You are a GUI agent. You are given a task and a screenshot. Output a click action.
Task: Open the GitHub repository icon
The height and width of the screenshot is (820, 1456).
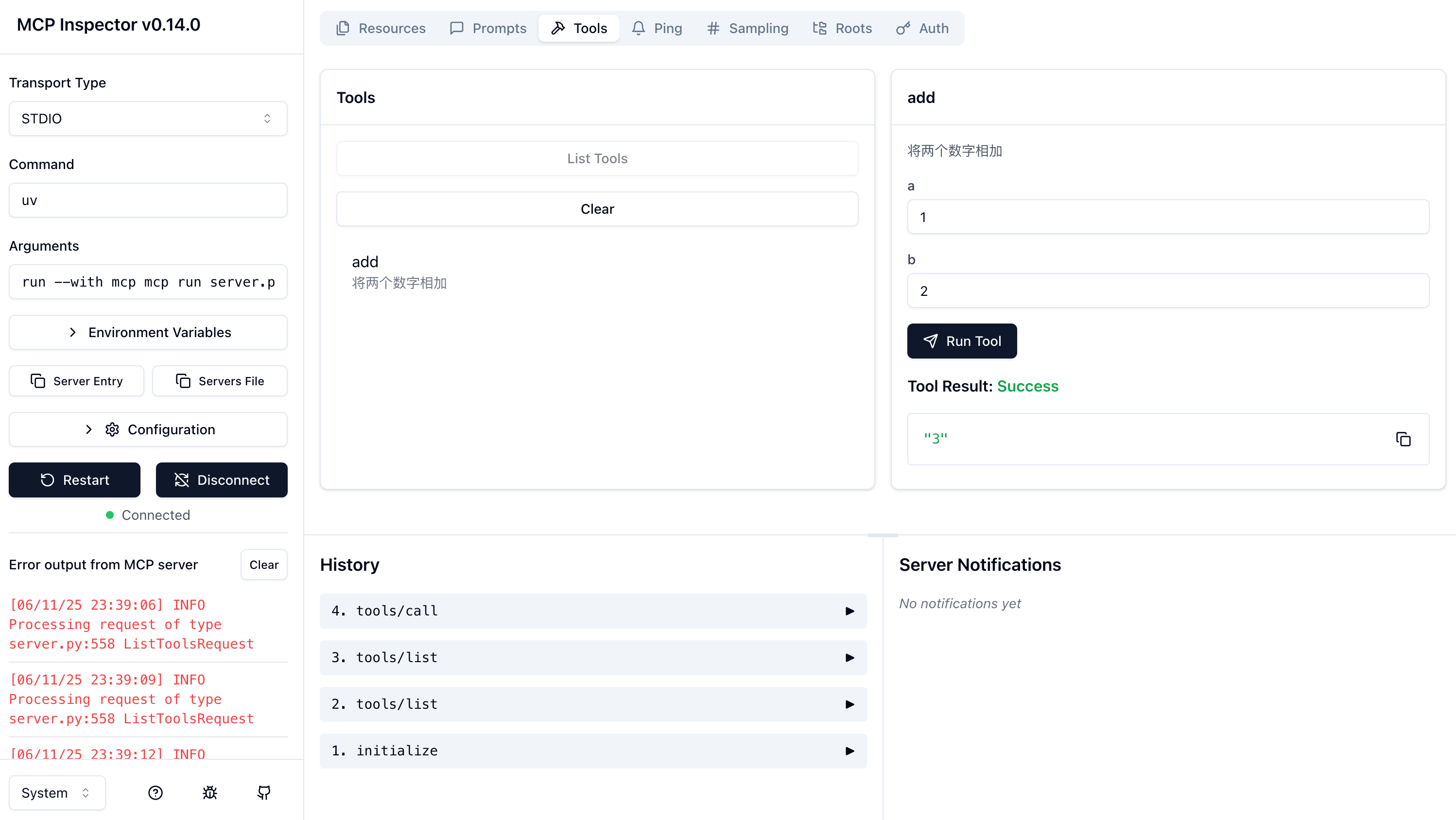point(264,792)
